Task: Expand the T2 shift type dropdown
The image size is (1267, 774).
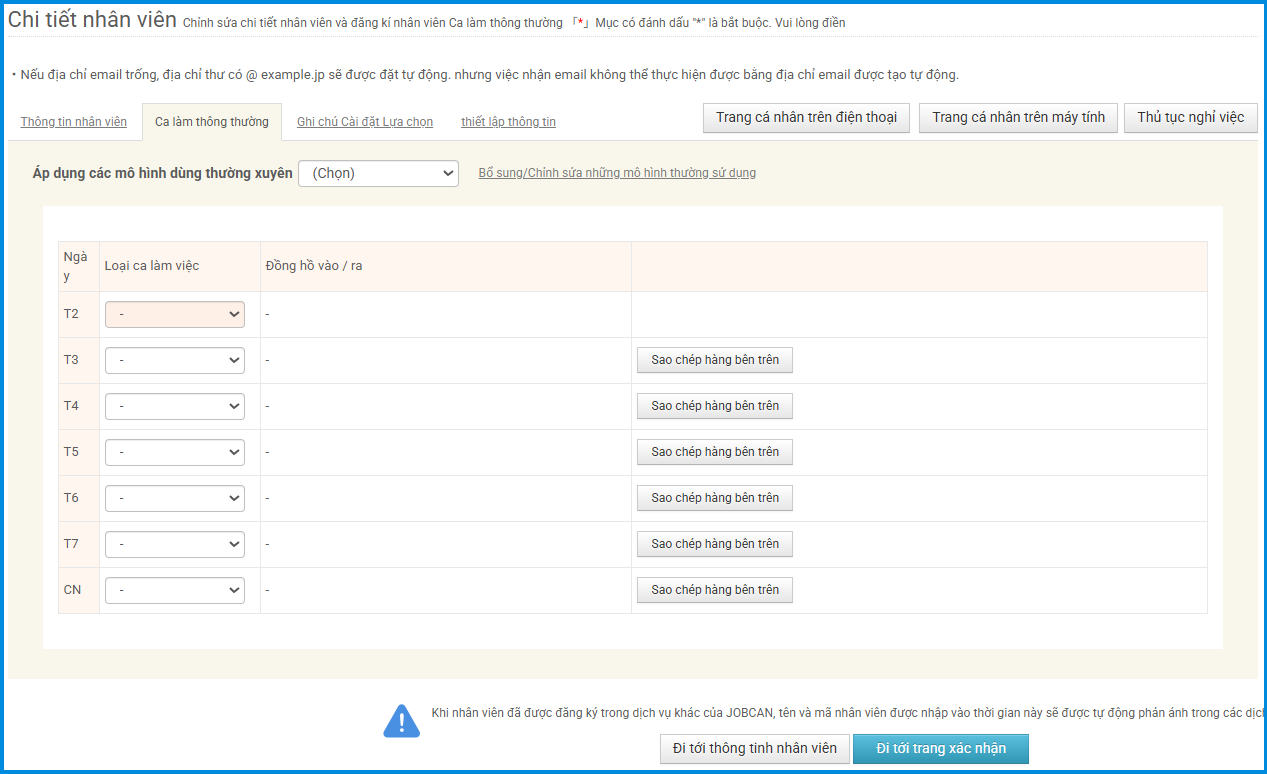Action: [x=175, y=314]
